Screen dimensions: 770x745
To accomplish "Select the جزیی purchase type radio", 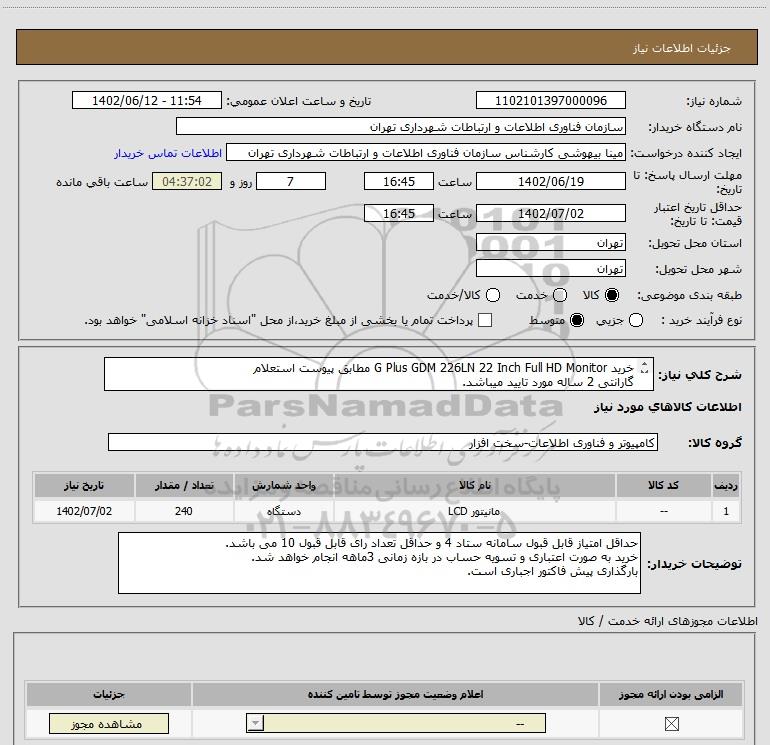I will (x=636, y=320).
